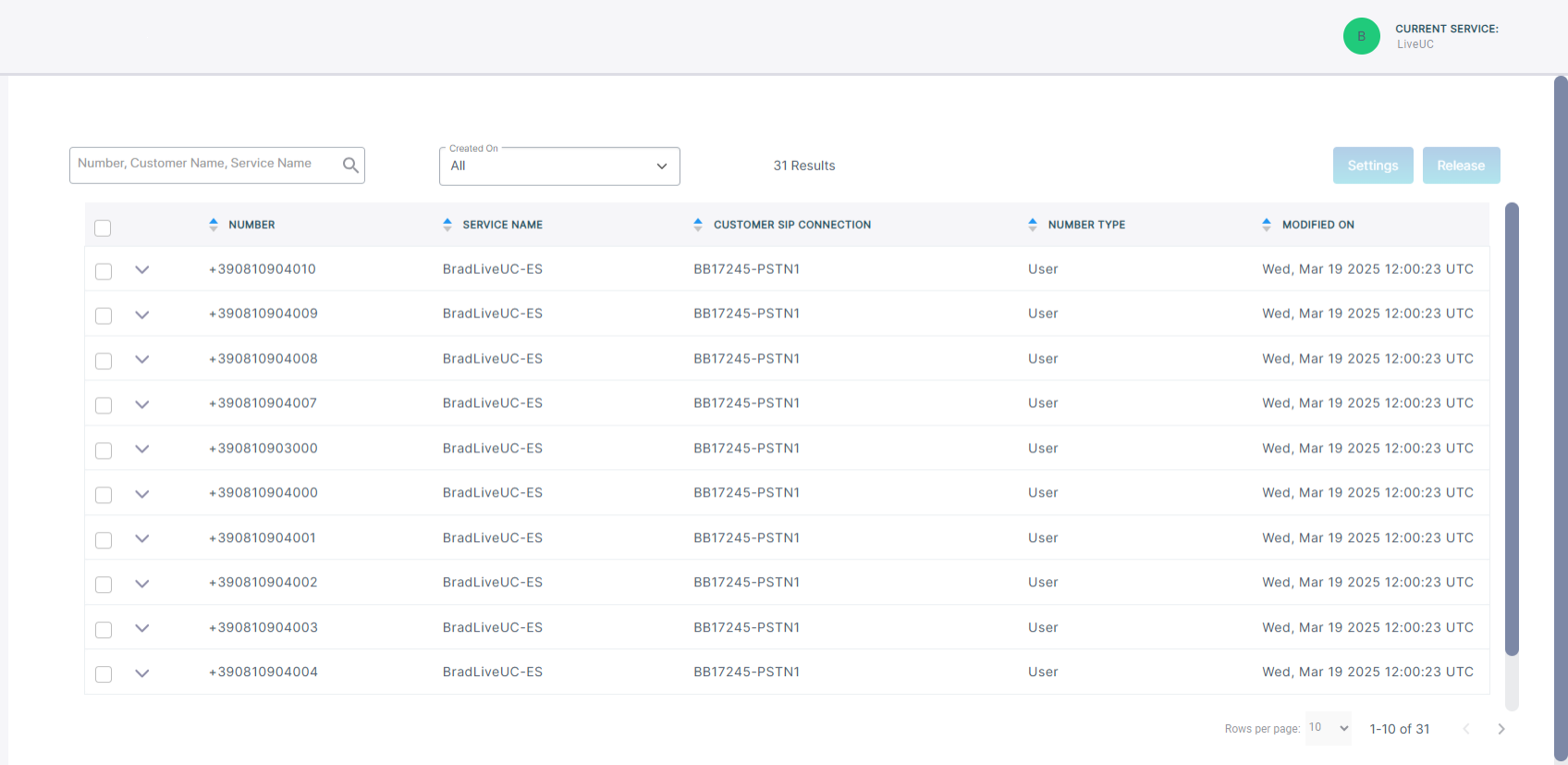Check the box for +390810904004
1568x765 pixels.
coord(104,674)
